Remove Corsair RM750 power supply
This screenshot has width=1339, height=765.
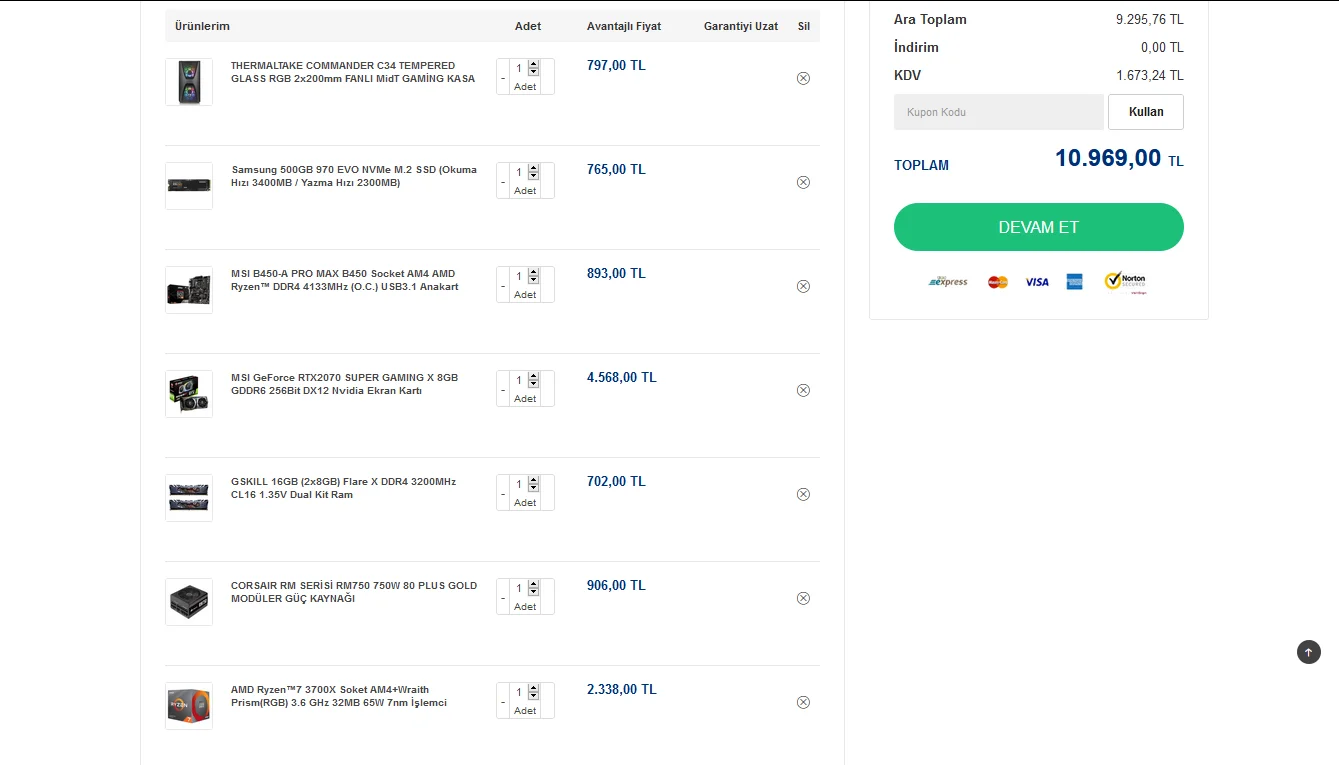tap(803, 598)
